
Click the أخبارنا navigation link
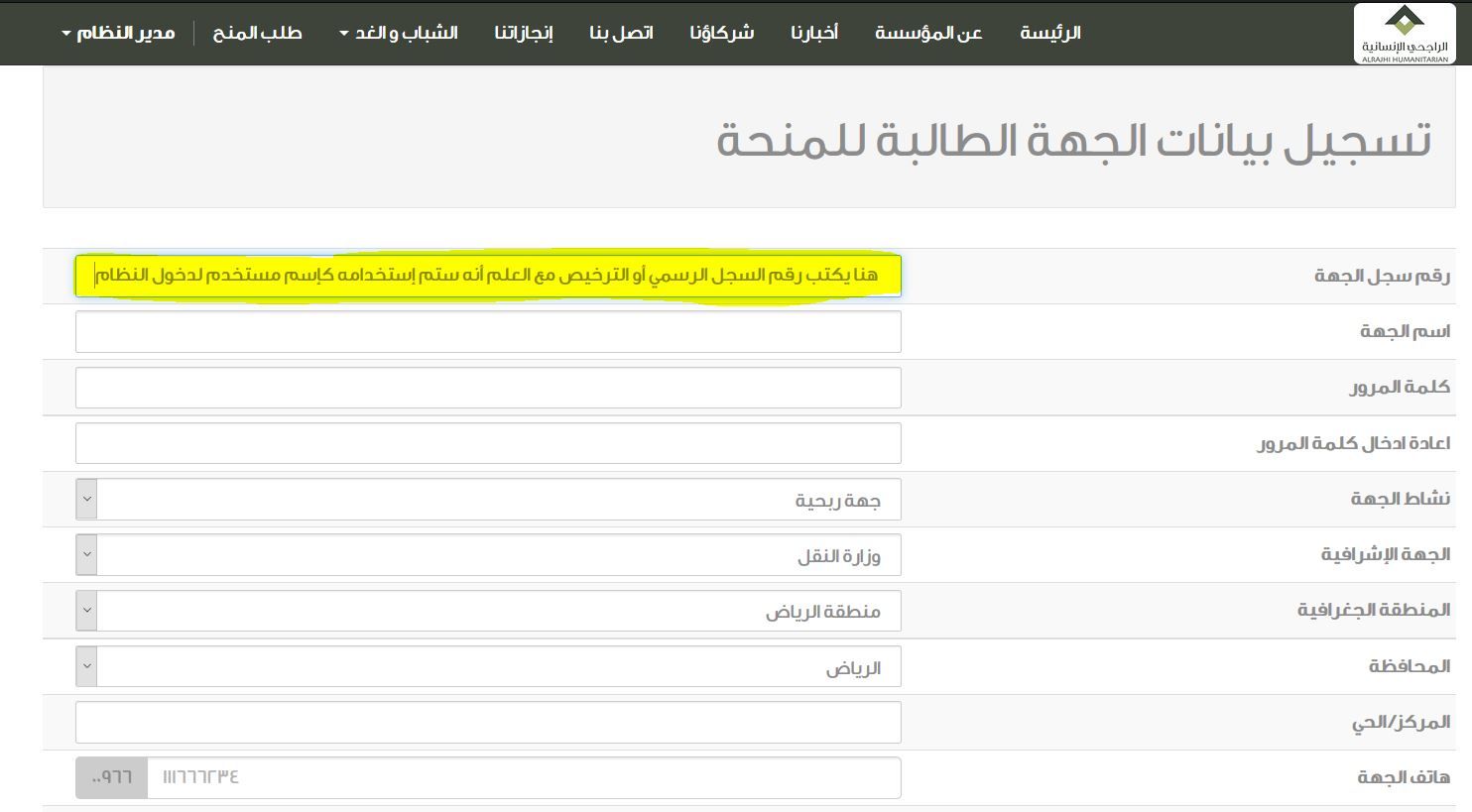812,32
